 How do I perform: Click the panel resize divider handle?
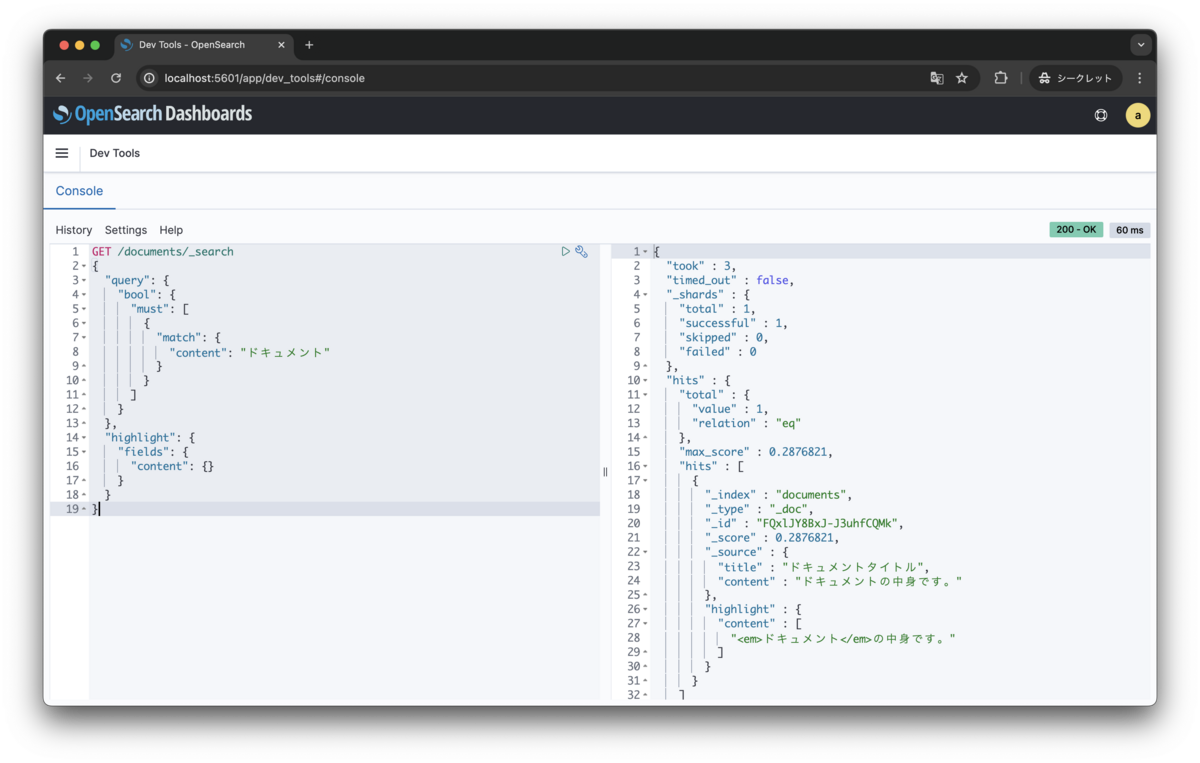click(605, 471)
